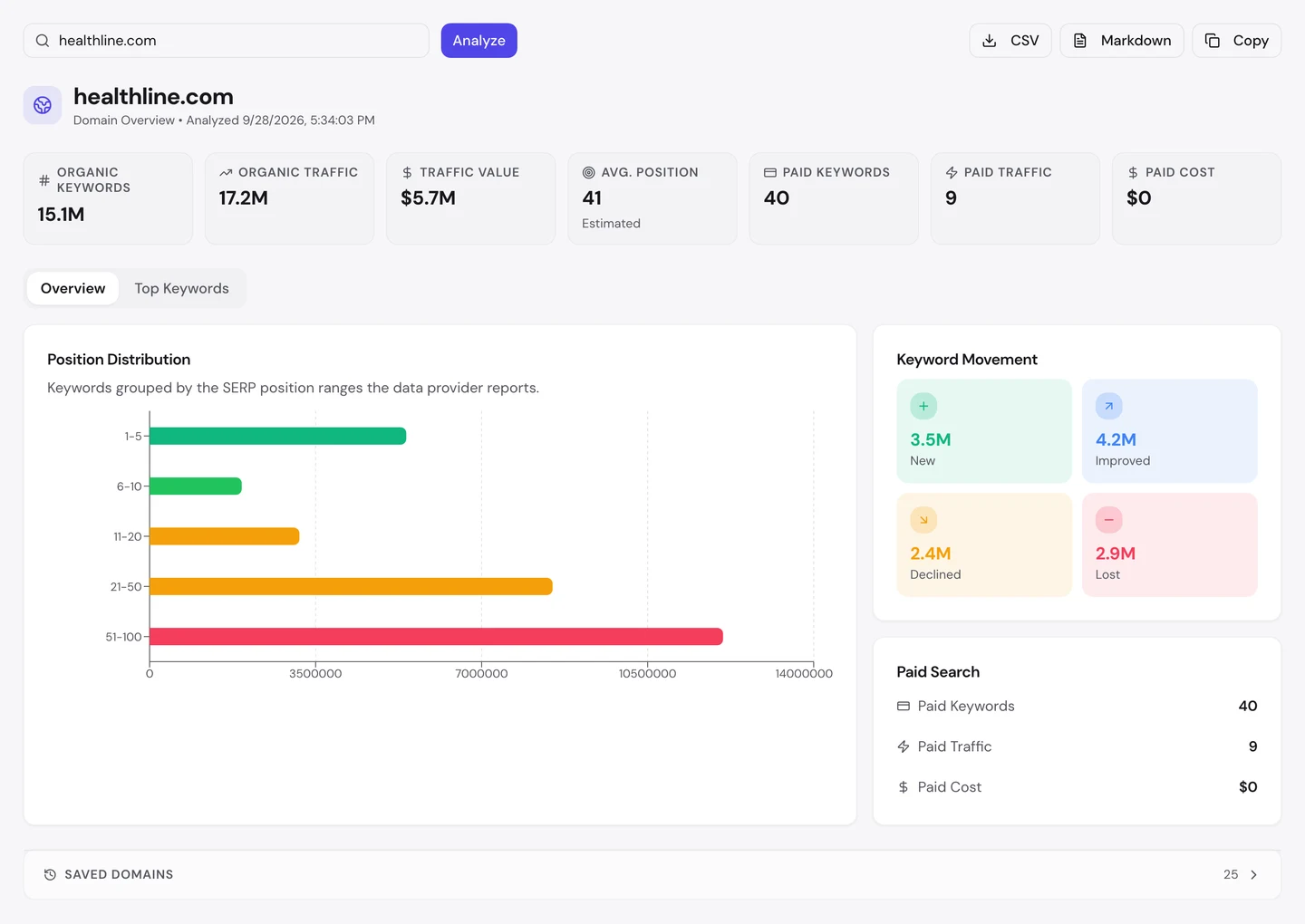This screenshot has width=1305, height=924.
Task: Expand Saved Domains with the chevron
Action: (x=1253, y=875)
